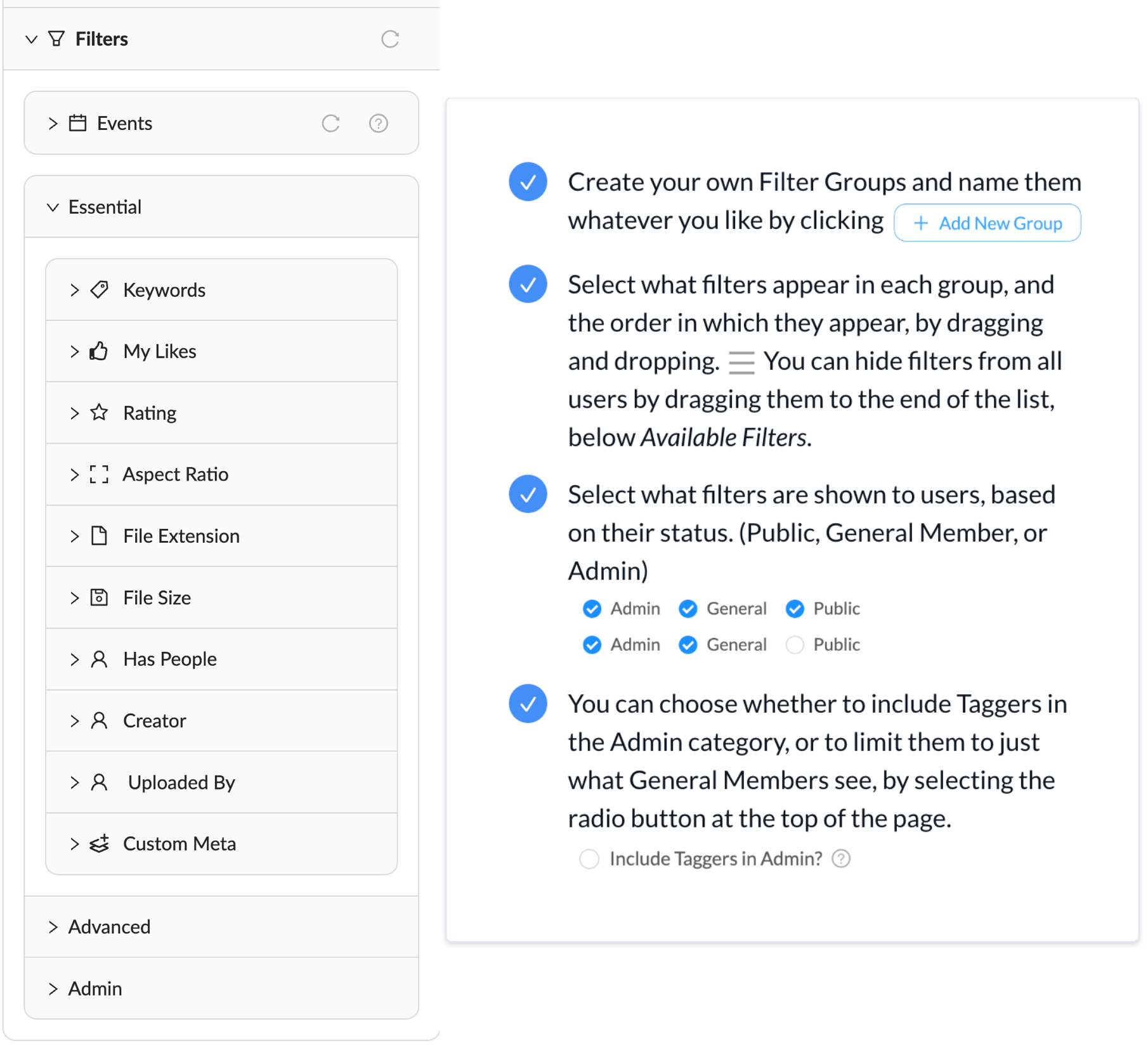1148x1045 pixels.
Task: Click the Uploaded By person icon
Action: tap(99, 782)
